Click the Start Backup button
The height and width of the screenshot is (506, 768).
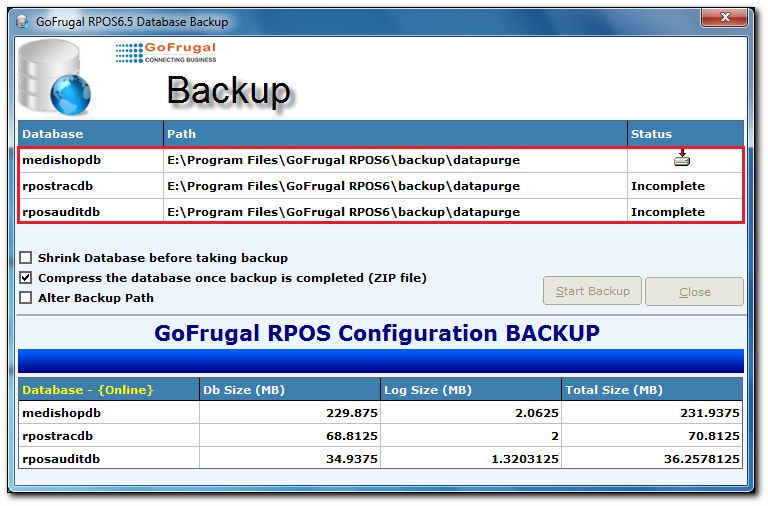[592, 291]
